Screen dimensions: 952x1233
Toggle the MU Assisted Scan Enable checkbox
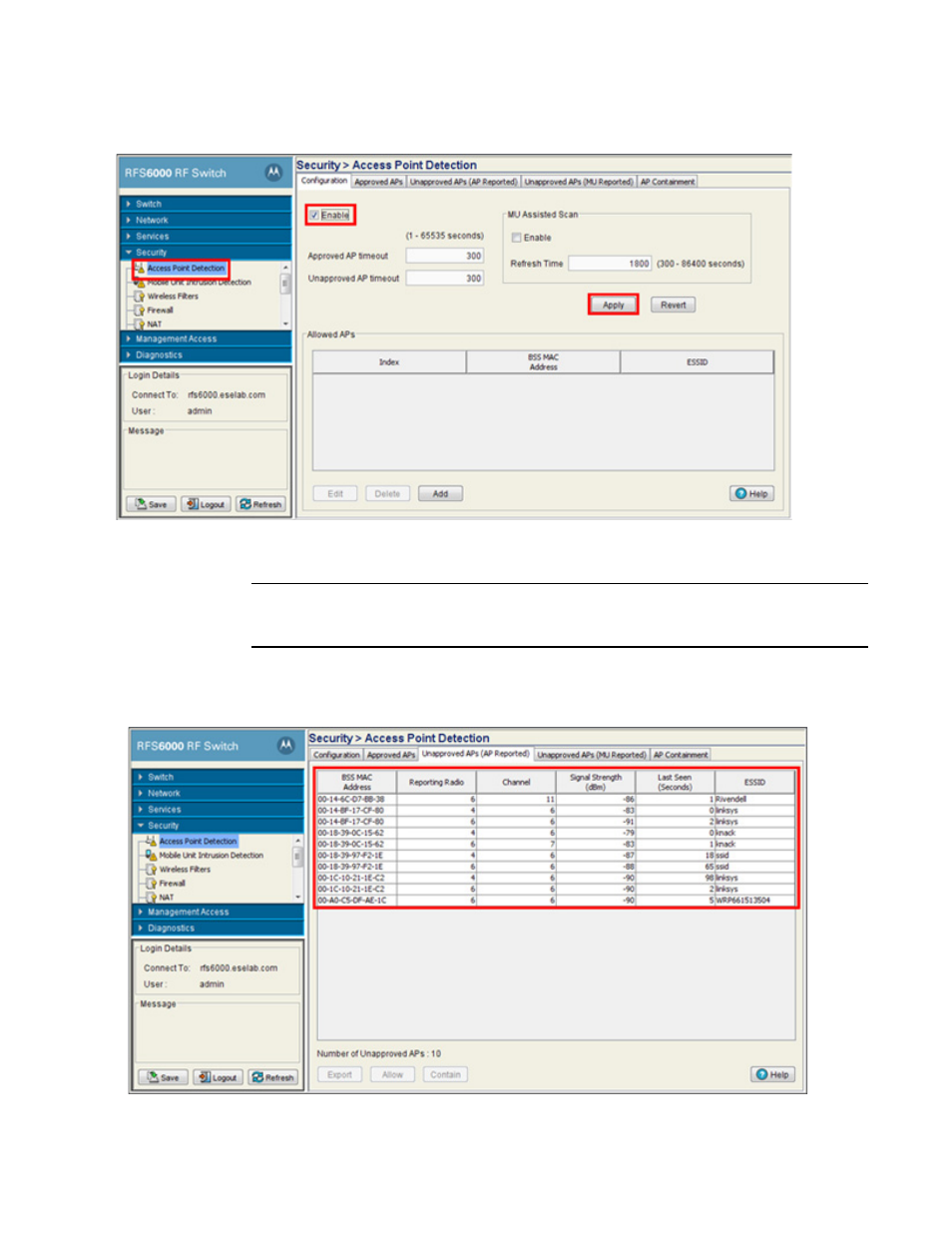tap(517, 238)
